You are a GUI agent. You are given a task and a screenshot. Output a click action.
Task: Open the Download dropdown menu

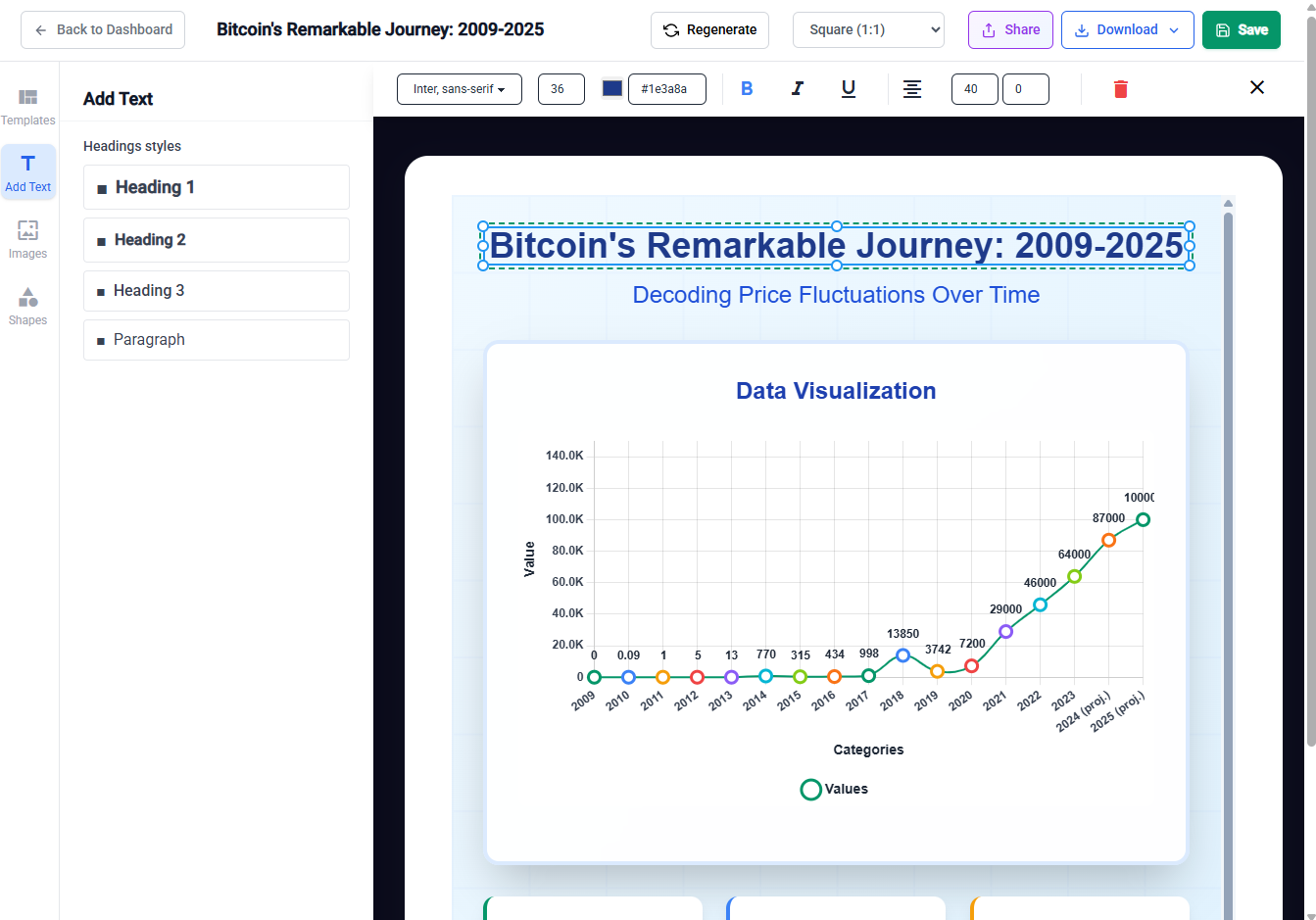tap(1127, 30)
